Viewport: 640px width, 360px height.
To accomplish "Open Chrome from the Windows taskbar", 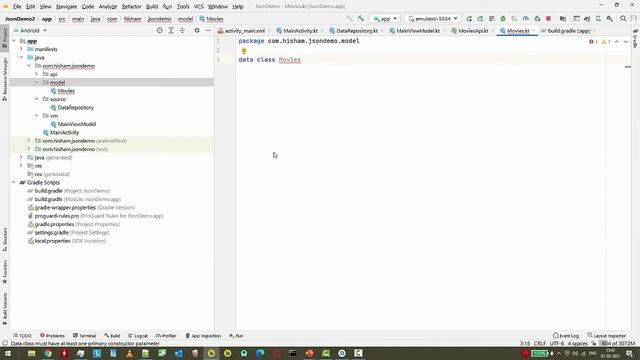I will (x=48, y=353).
